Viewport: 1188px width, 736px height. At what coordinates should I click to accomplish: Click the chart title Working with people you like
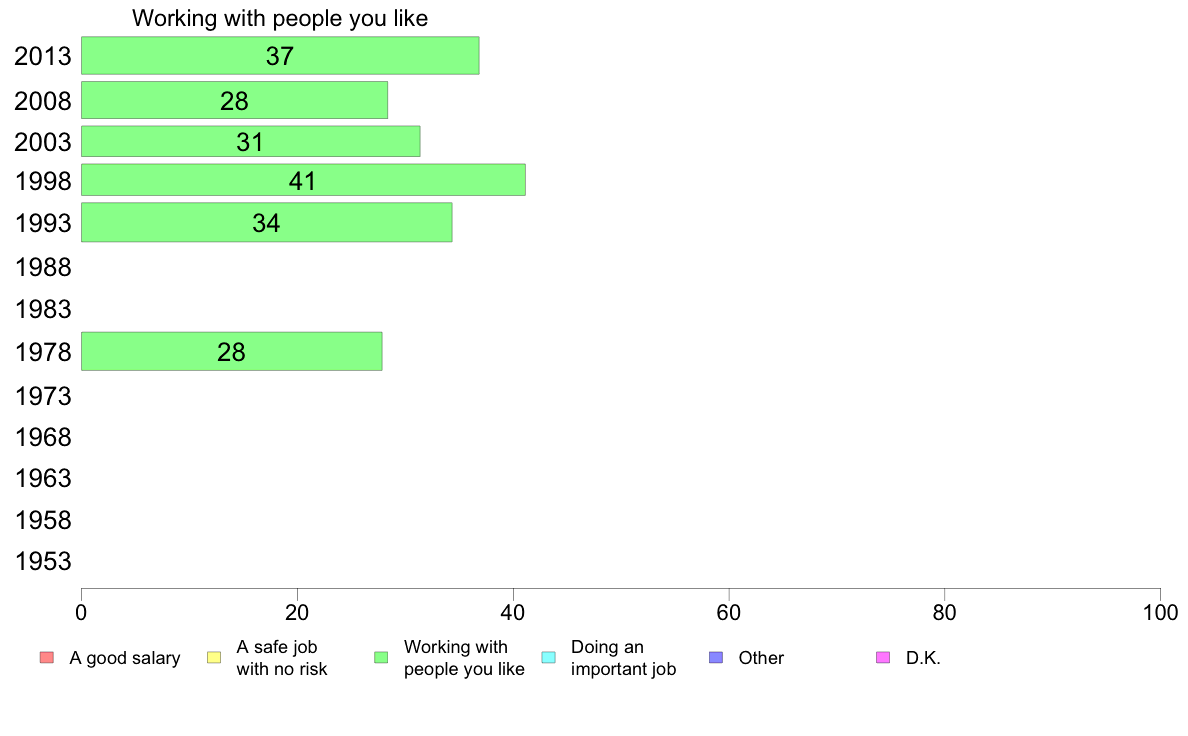[280, 18]
